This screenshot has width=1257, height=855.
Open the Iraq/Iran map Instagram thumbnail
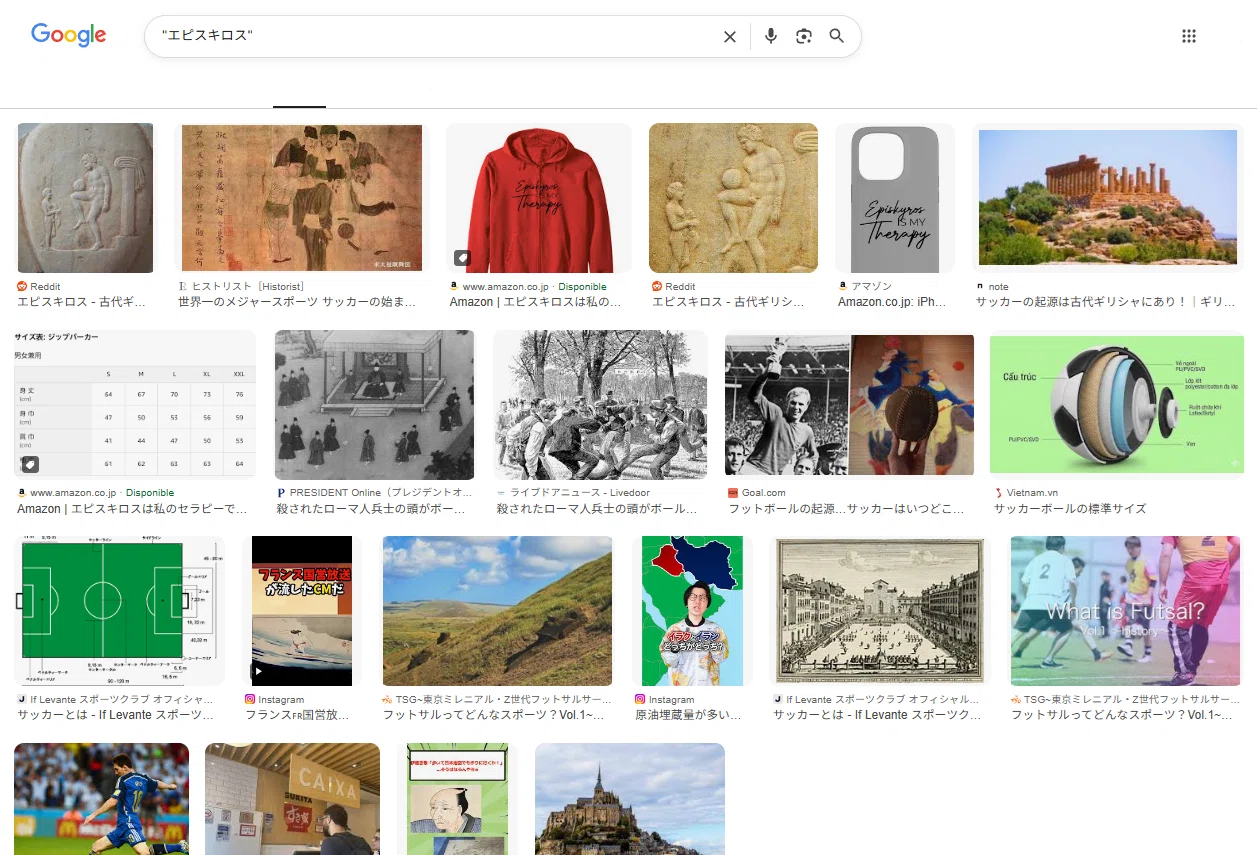(x=692, y=611)
